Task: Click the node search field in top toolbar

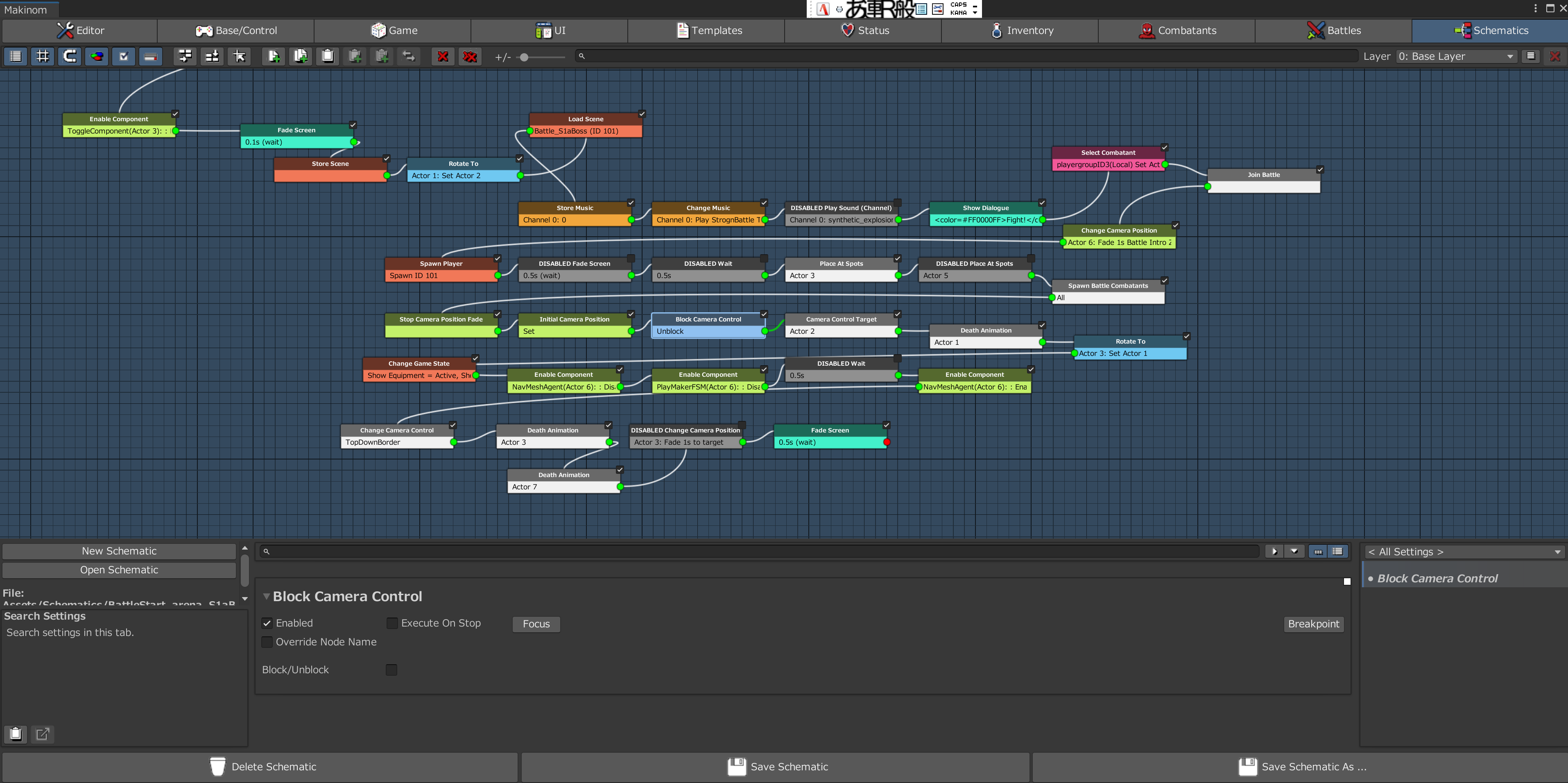Action: [x=966, y=56]
